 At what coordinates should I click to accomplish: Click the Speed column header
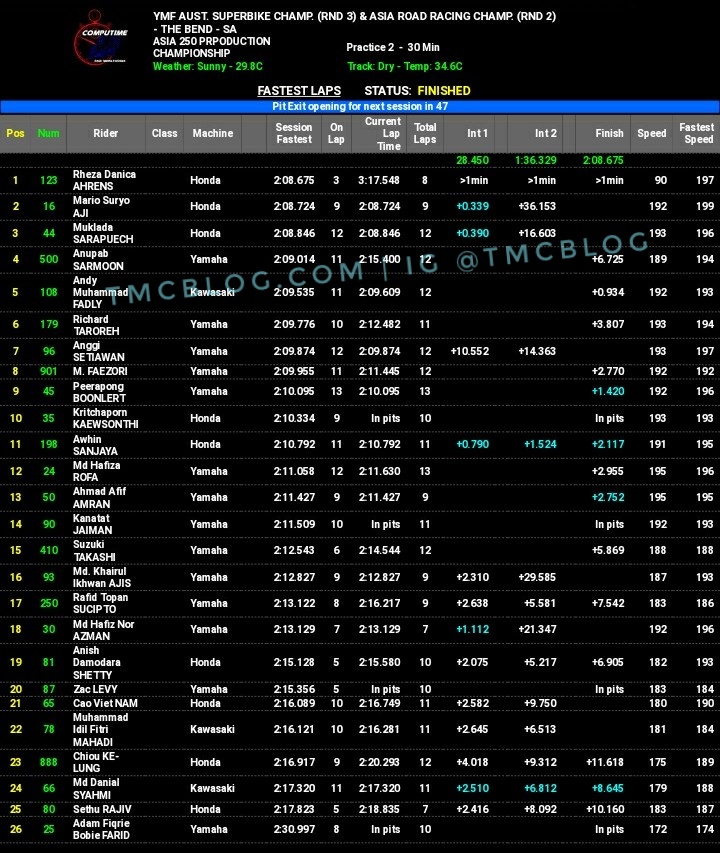point(651,133)
